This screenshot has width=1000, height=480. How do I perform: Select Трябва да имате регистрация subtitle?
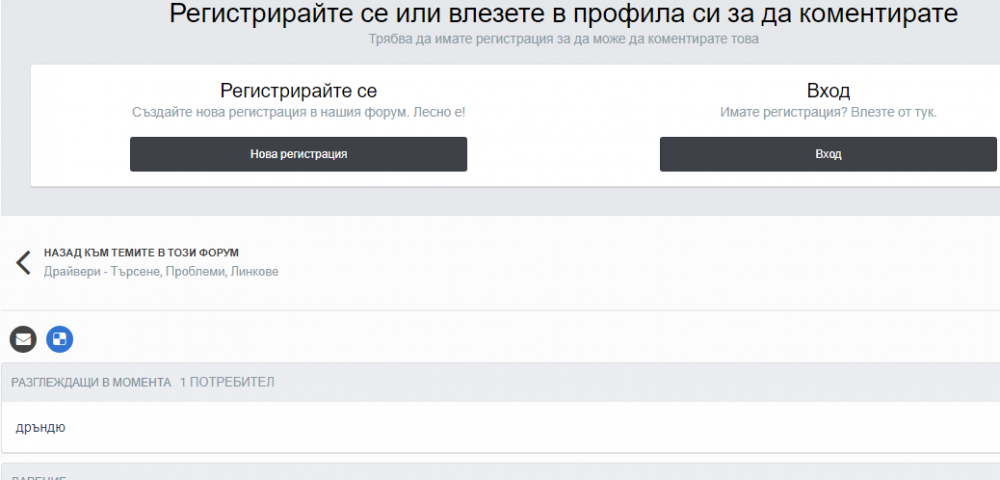(564, 39)
